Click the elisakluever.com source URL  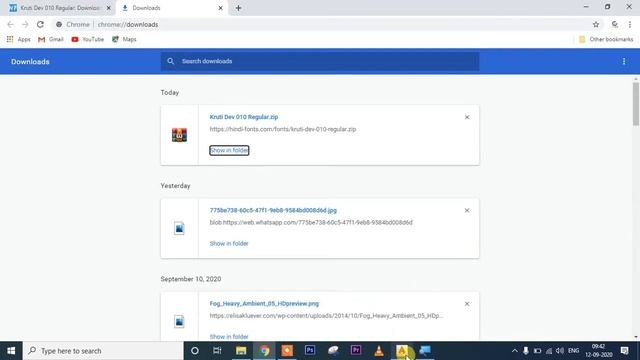point(327,316)
